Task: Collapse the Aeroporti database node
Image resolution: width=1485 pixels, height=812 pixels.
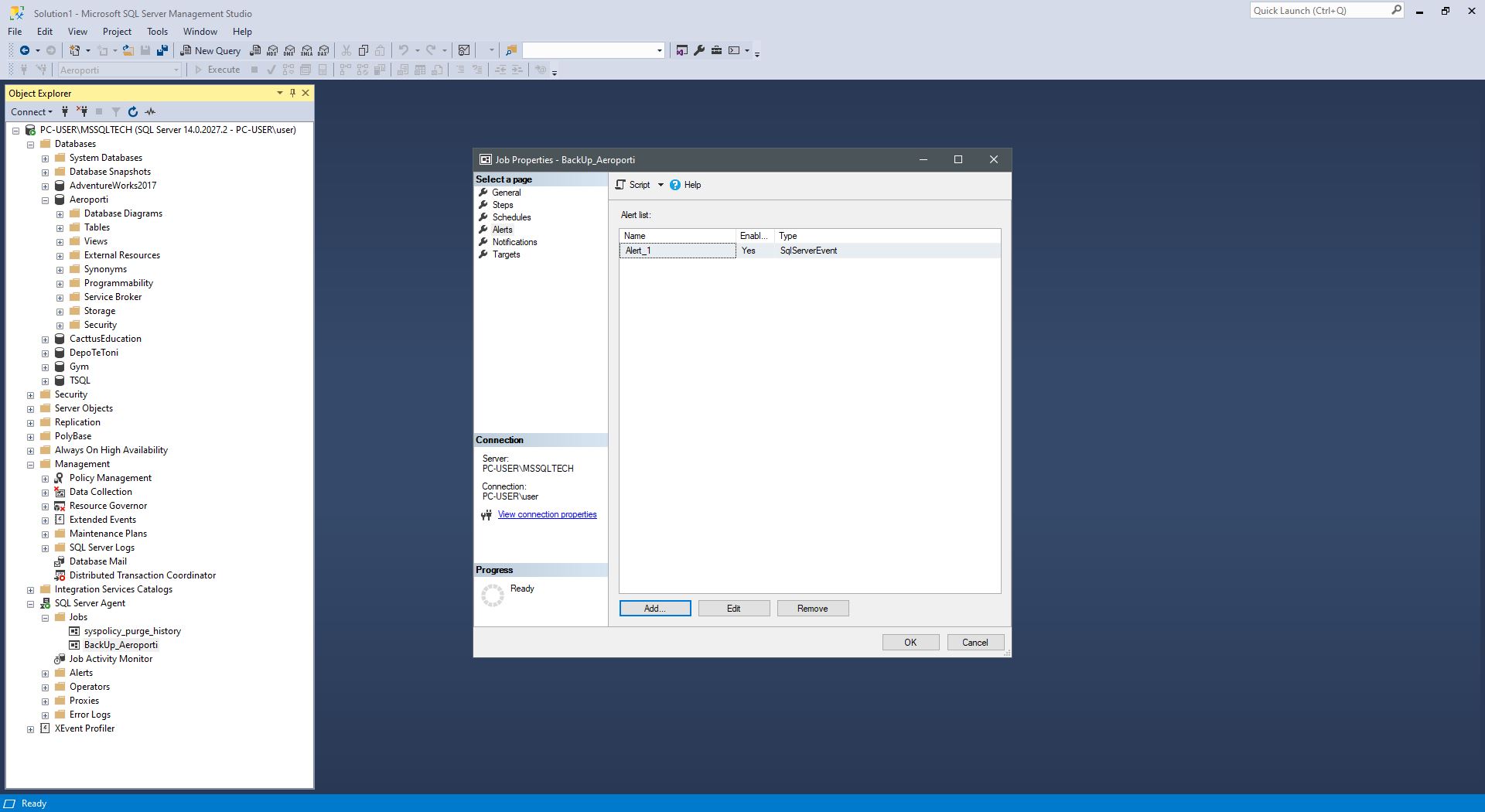Action: coord(46,200)
